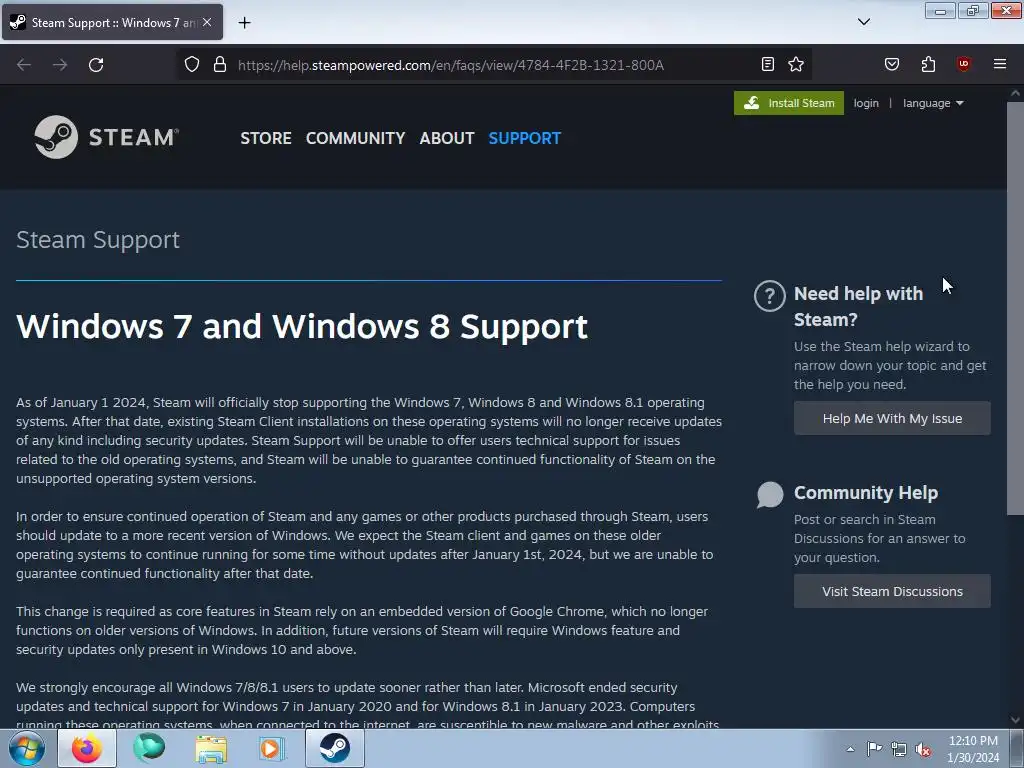Click Visit Steam Discussions button
The image size is (1024, 768).
click(892, 591)
